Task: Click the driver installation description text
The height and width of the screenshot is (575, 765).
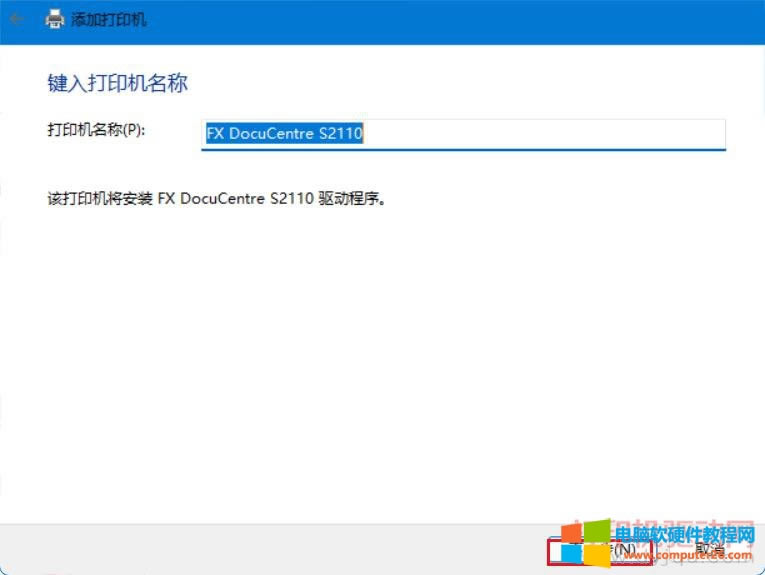Action: (x=217, y=198)
